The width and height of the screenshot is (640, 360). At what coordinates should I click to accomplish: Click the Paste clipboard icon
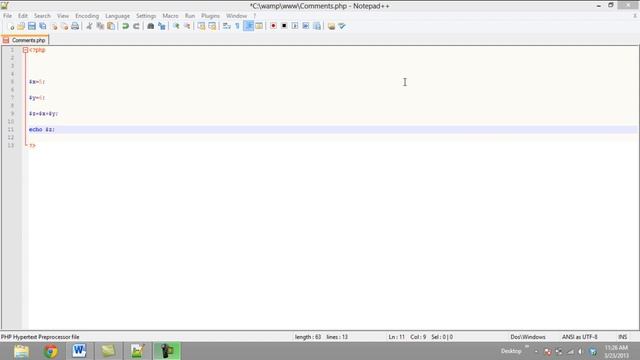tap(111, 26)
